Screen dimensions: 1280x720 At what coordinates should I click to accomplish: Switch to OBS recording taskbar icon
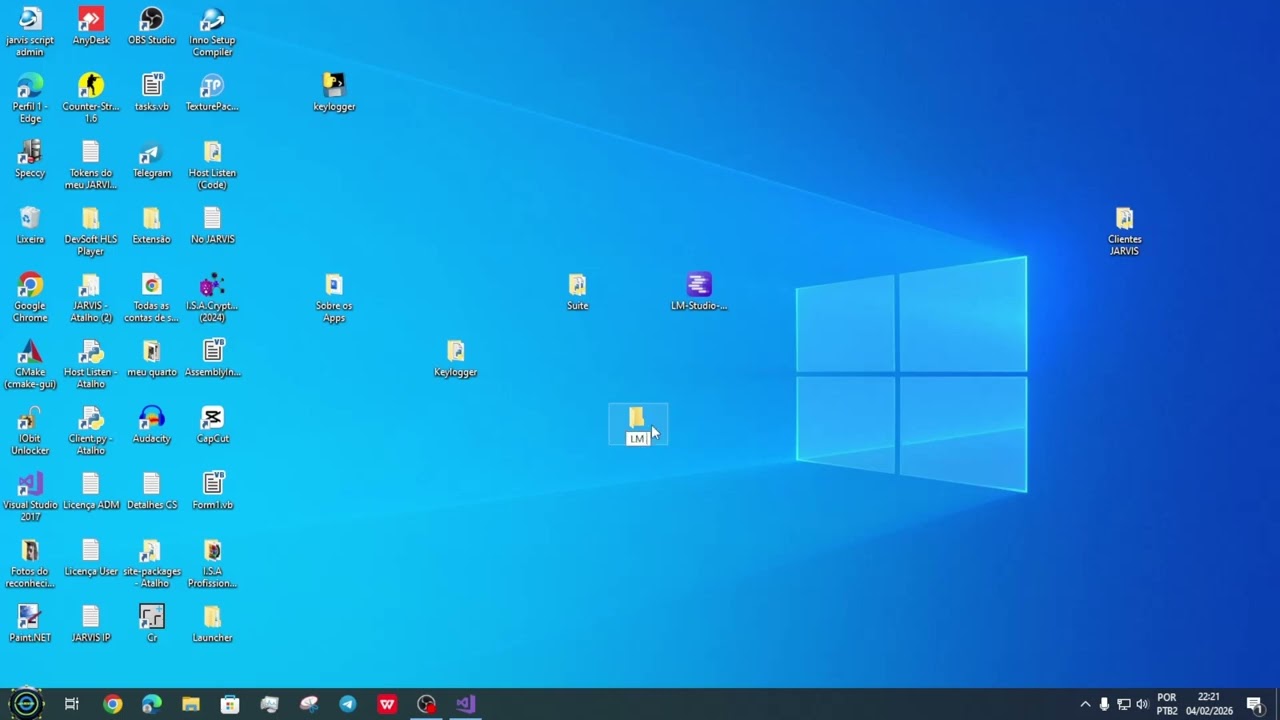click(x=427, y=704)
